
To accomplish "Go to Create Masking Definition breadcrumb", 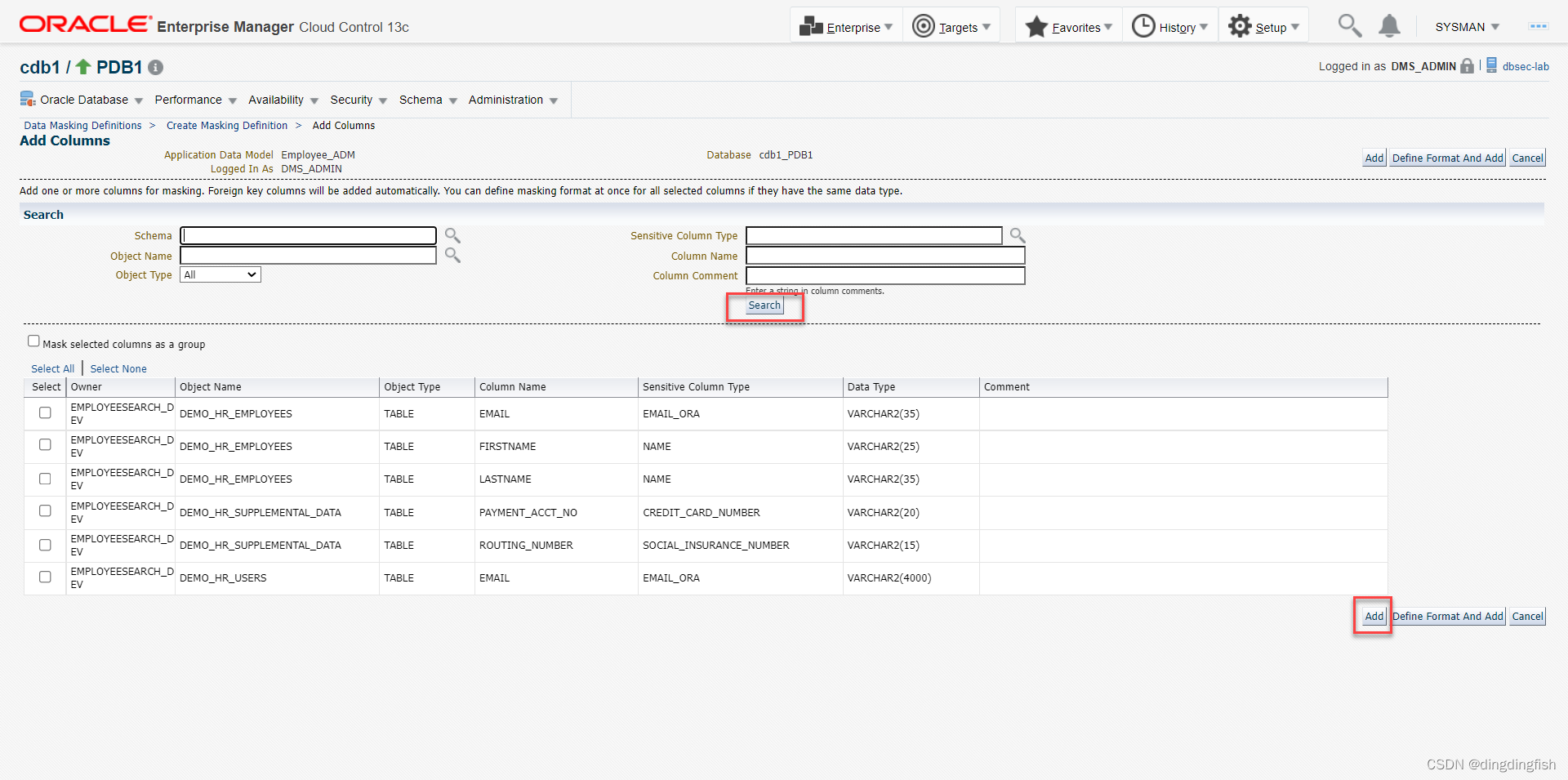I will pos(227,126).
